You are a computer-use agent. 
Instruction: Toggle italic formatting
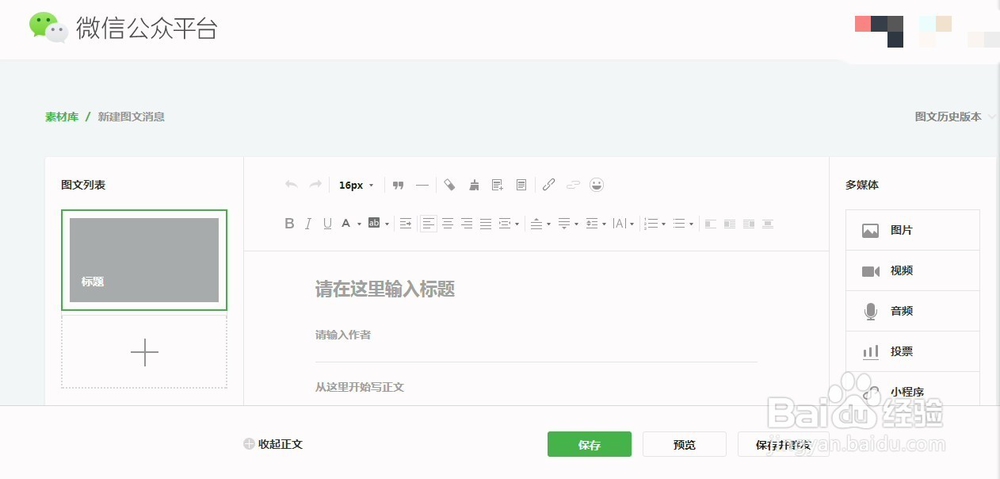308,224
